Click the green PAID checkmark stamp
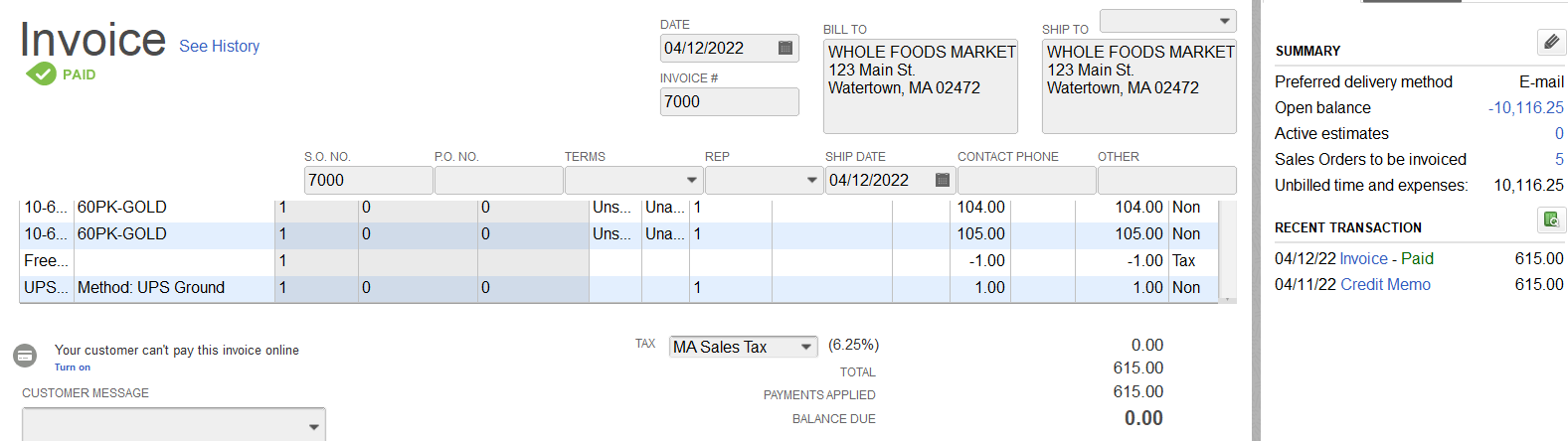Image resolution: width=1568 pixels, height=441 pixels. pyautogui.click(x=41, y=73)
